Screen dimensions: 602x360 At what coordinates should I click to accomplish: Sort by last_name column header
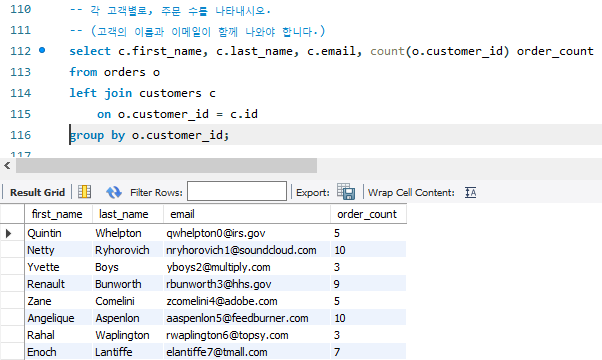[128, 214]
